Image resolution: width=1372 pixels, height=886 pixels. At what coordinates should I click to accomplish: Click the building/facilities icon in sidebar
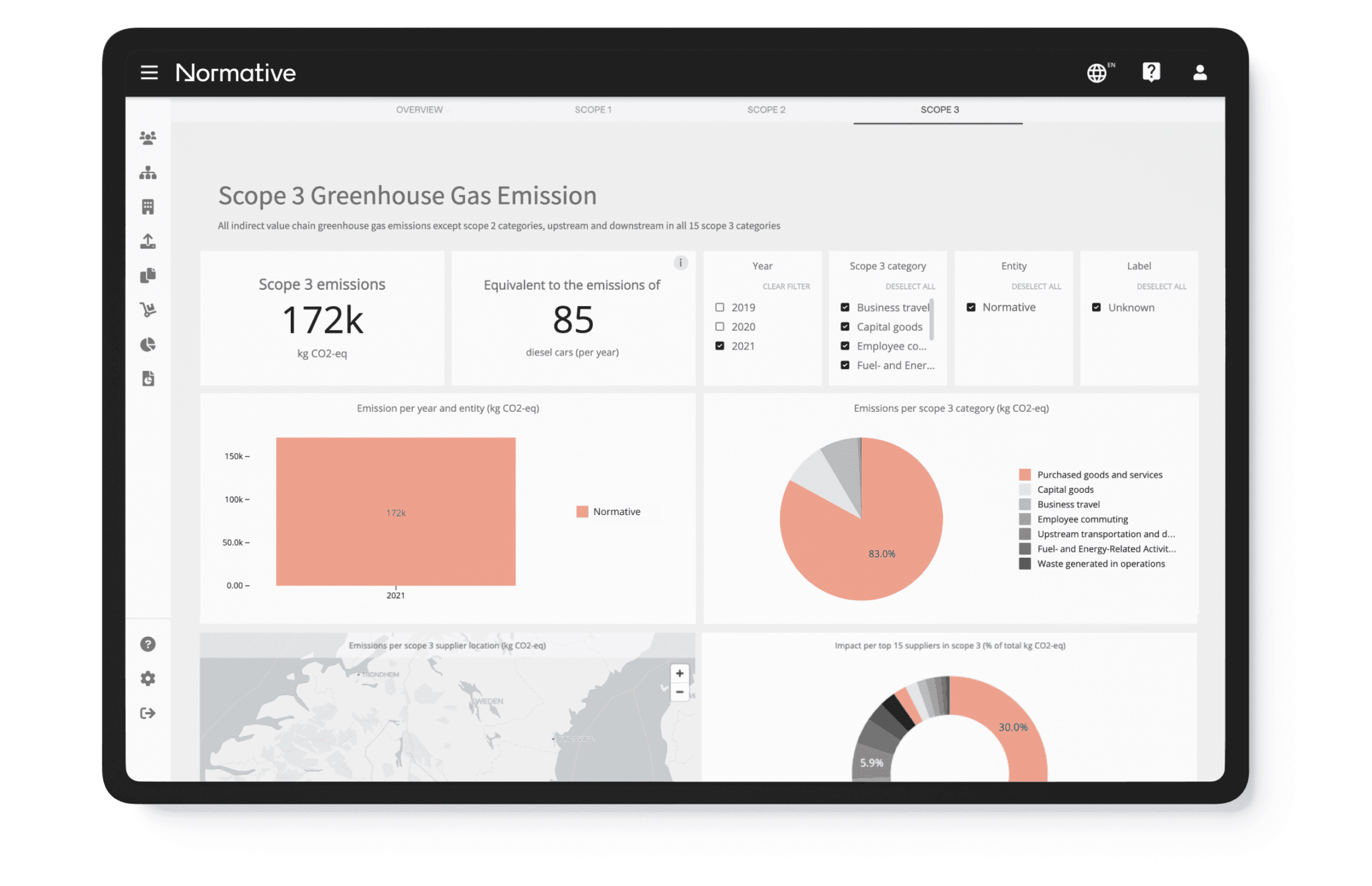point(147,206)
